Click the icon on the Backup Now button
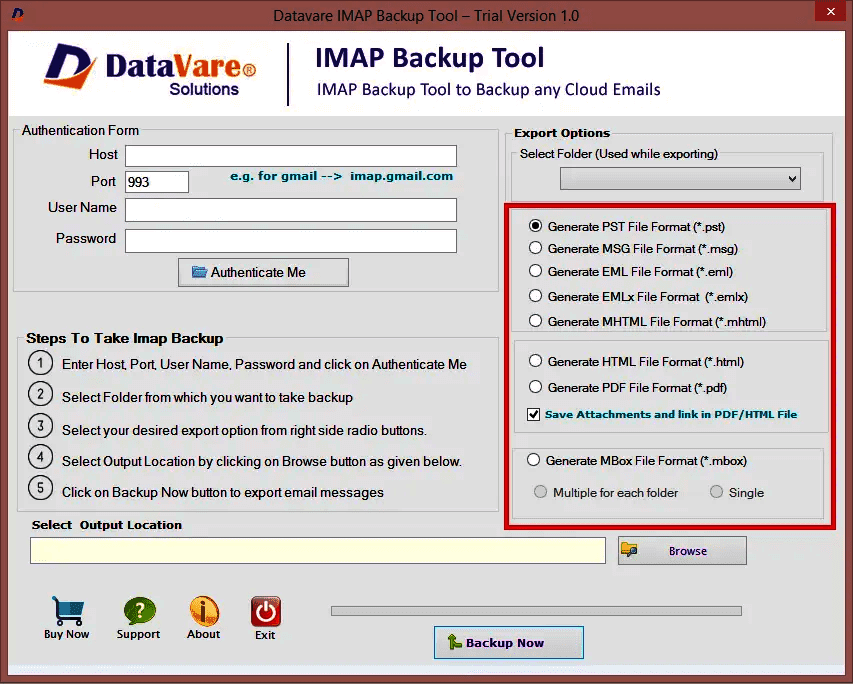853x684 pixels. point(454,642)
